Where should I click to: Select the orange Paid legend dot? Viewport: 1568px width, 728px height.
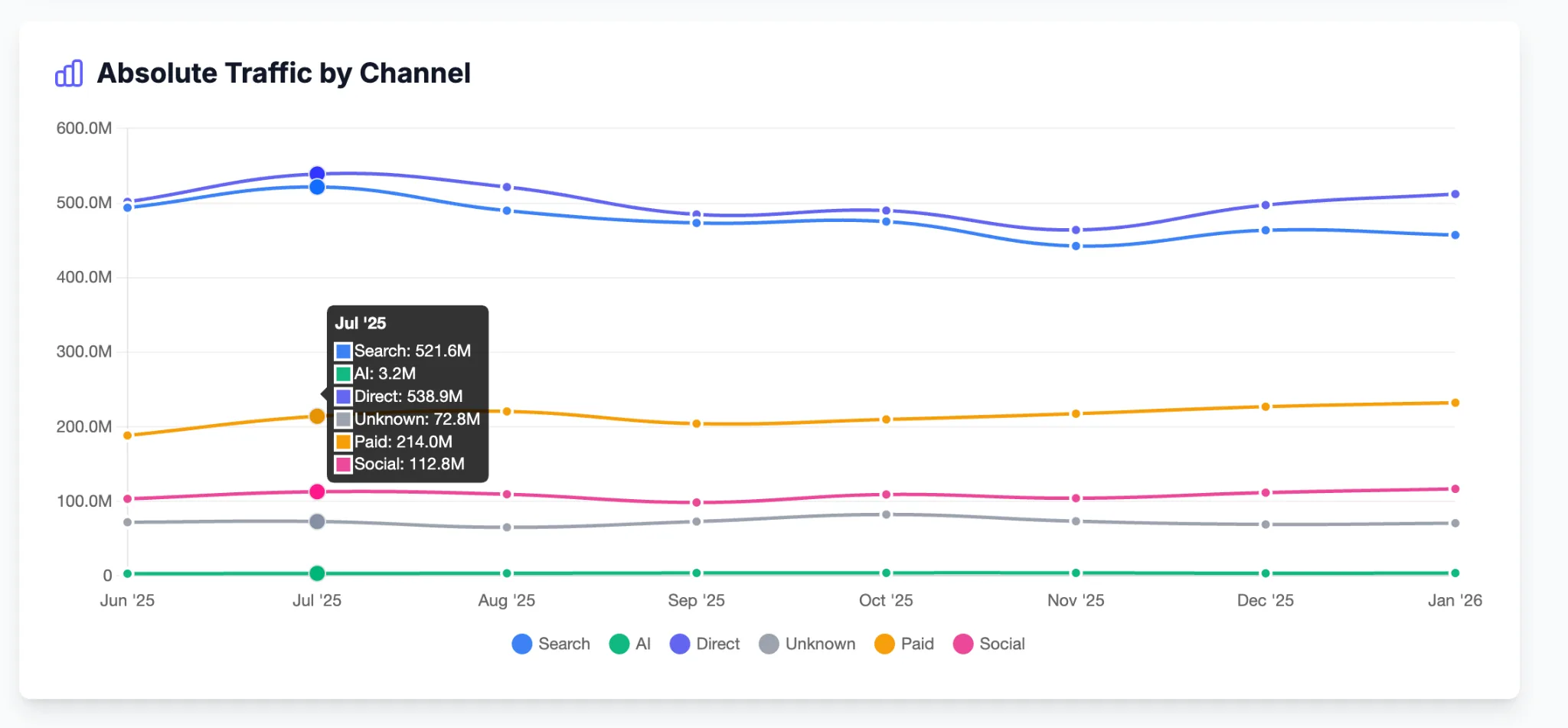click(x=884, y=644)
